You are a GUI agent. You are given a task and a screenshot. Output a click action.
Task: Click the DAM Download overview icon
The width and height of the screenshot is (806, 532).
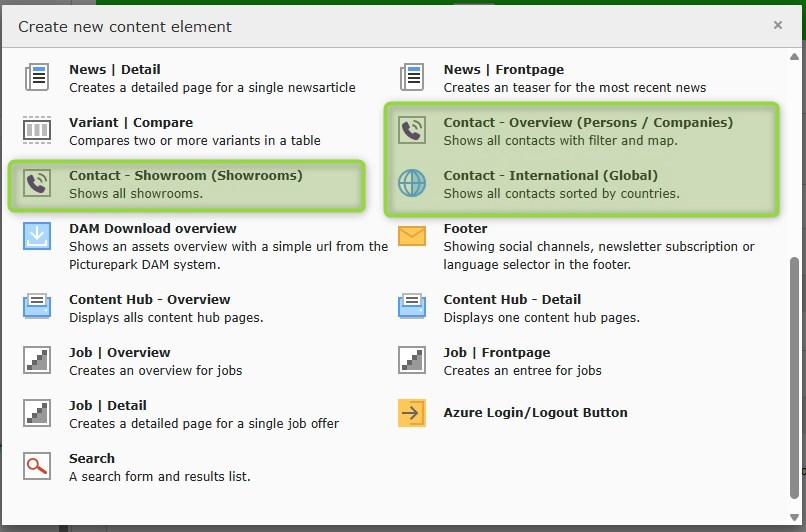pos(37,236)
